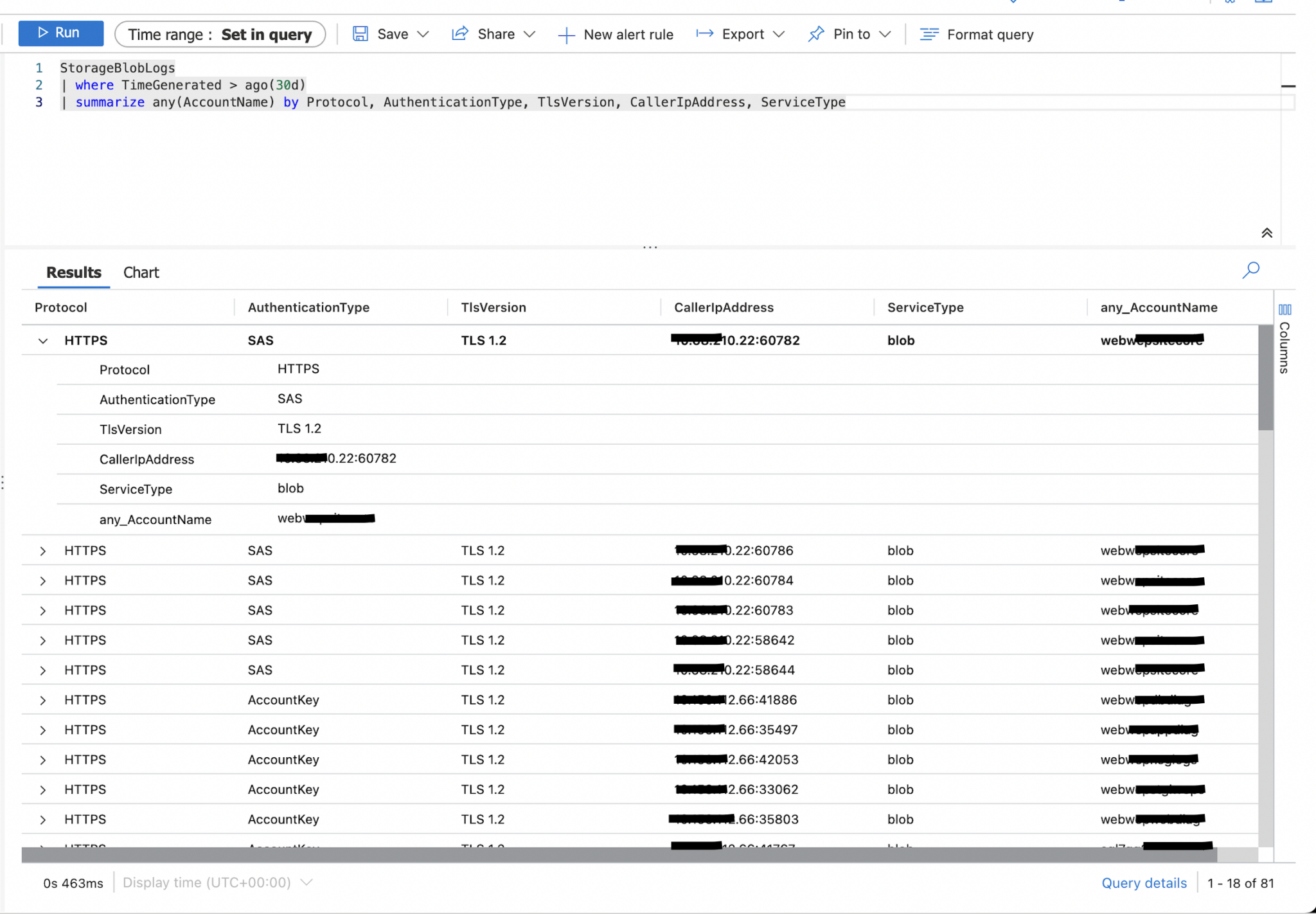Screen dimensions: 1316x914
Task: Collapse the query editor with the double-chevron icon
Action: pos(1267,233)
